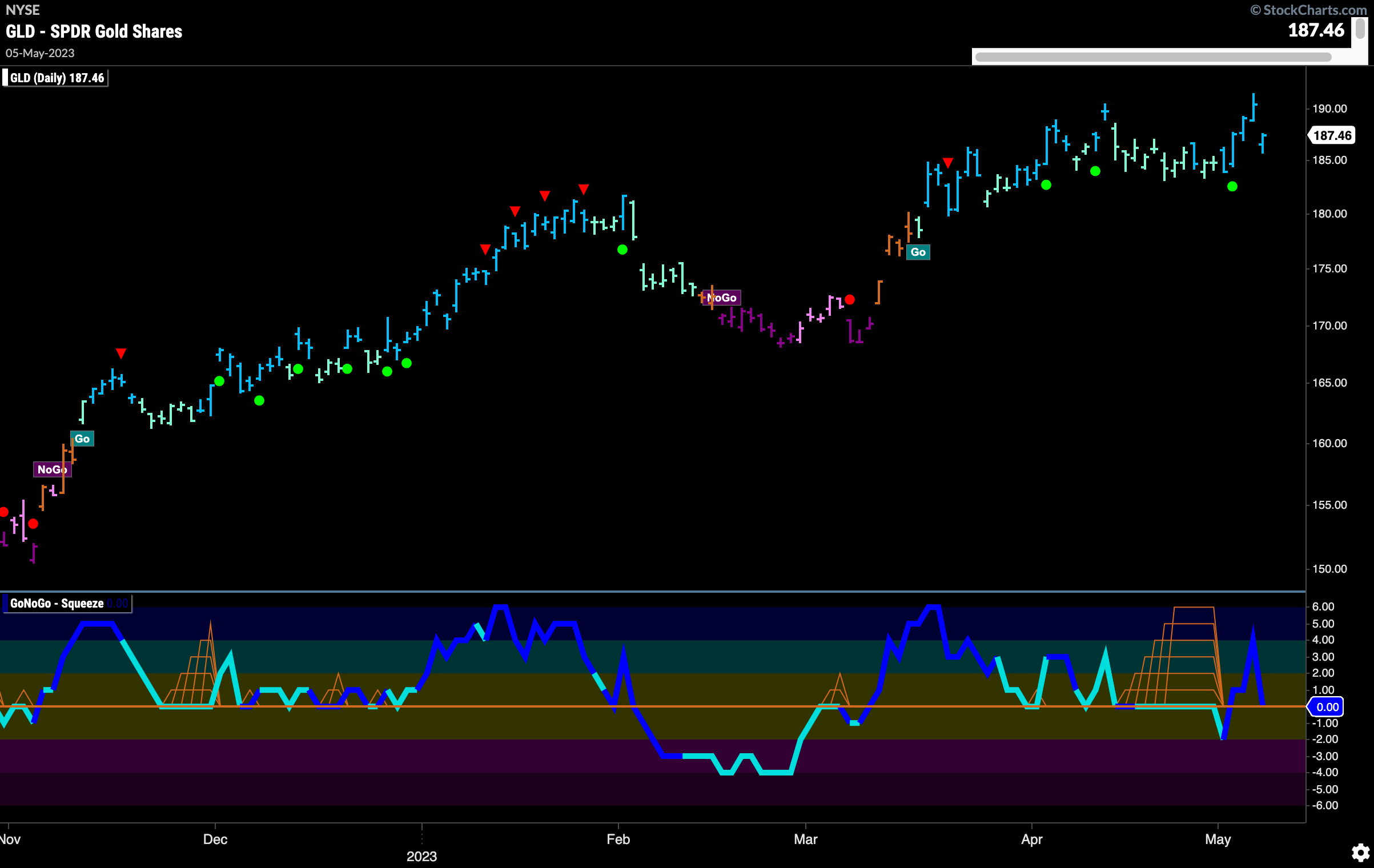The width and height of the screenshot is (1374, 868).
Task: Click the blue 0.00 oscillator value tag
Action: (x=1326, y=707)
